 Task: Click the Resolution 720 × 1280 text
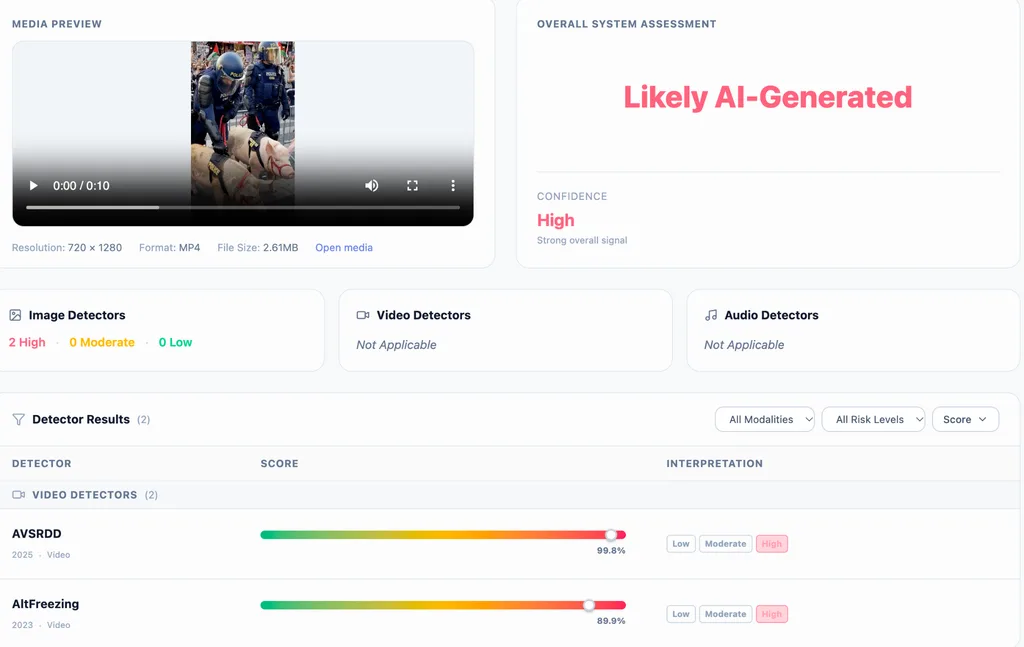coord(67,247)
